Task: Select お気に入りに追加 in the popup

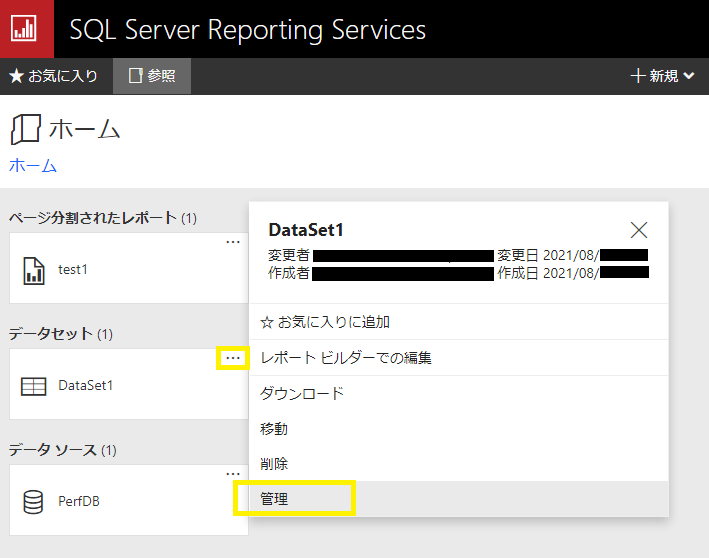Action: (x=459, y=322)
